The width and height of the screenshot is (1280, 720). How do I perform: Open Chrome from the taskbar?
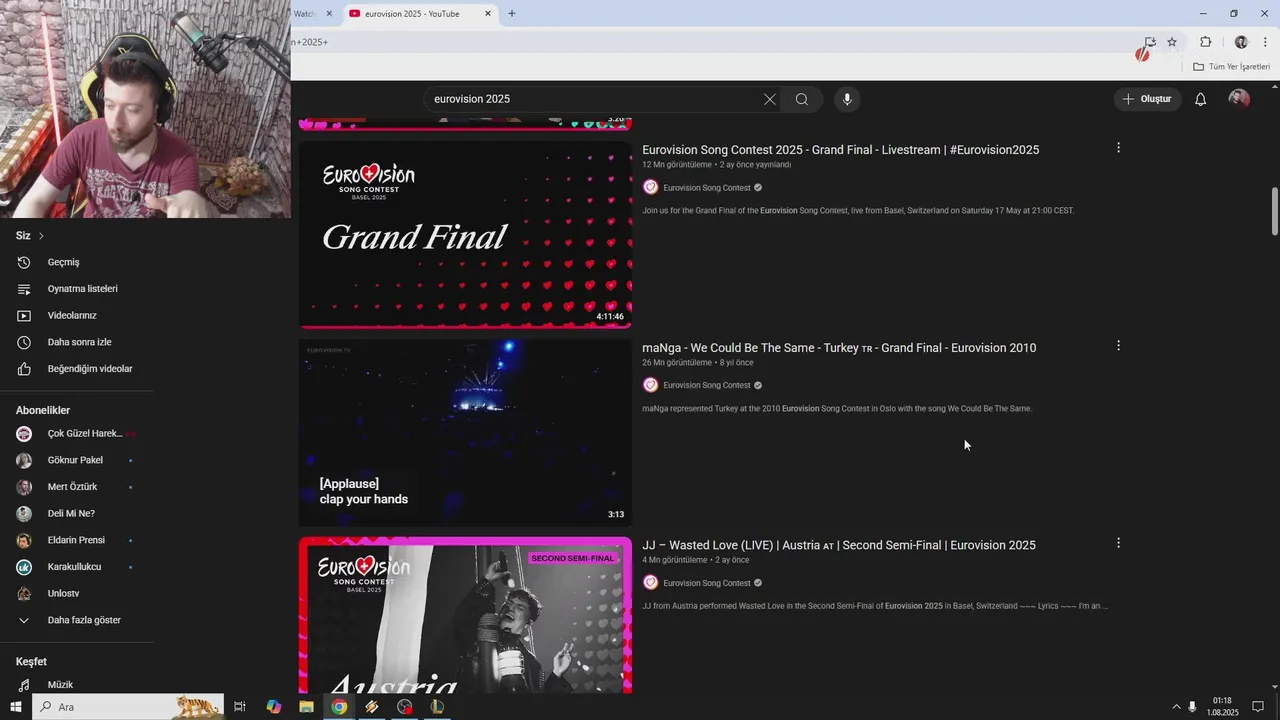[339, 707]
